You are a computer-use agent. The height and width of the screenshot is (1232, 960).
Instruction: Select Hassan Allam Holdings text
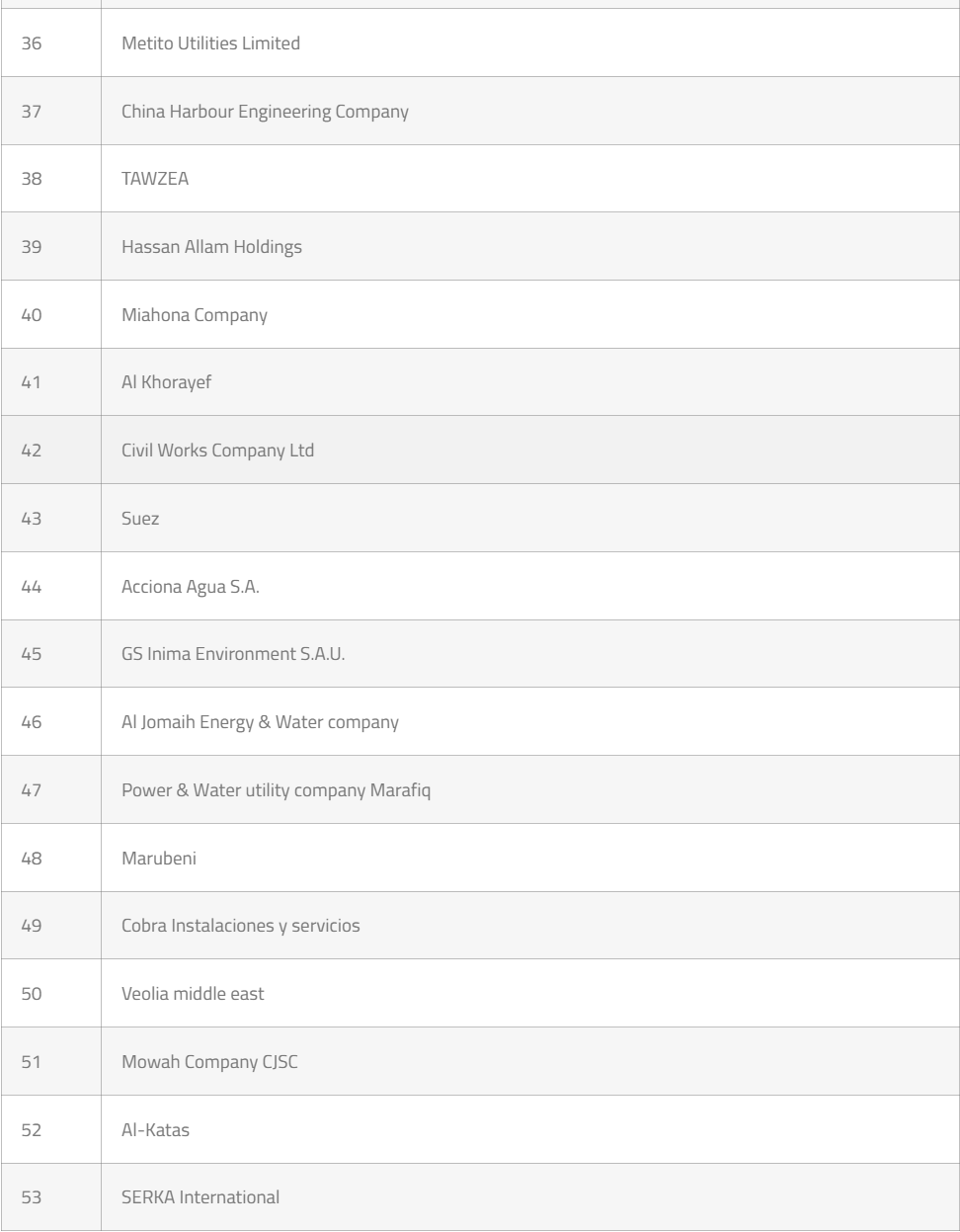click(x=211, y=247)
